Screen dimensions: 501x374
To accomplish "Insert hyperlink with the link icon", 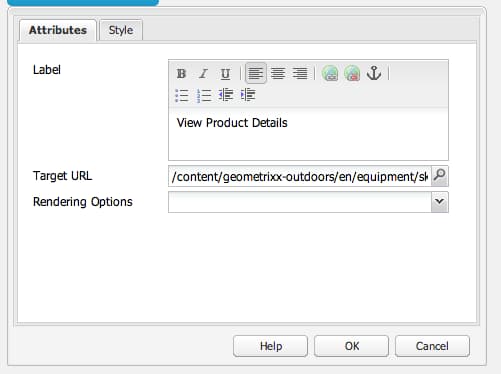I will coord(330,73).
